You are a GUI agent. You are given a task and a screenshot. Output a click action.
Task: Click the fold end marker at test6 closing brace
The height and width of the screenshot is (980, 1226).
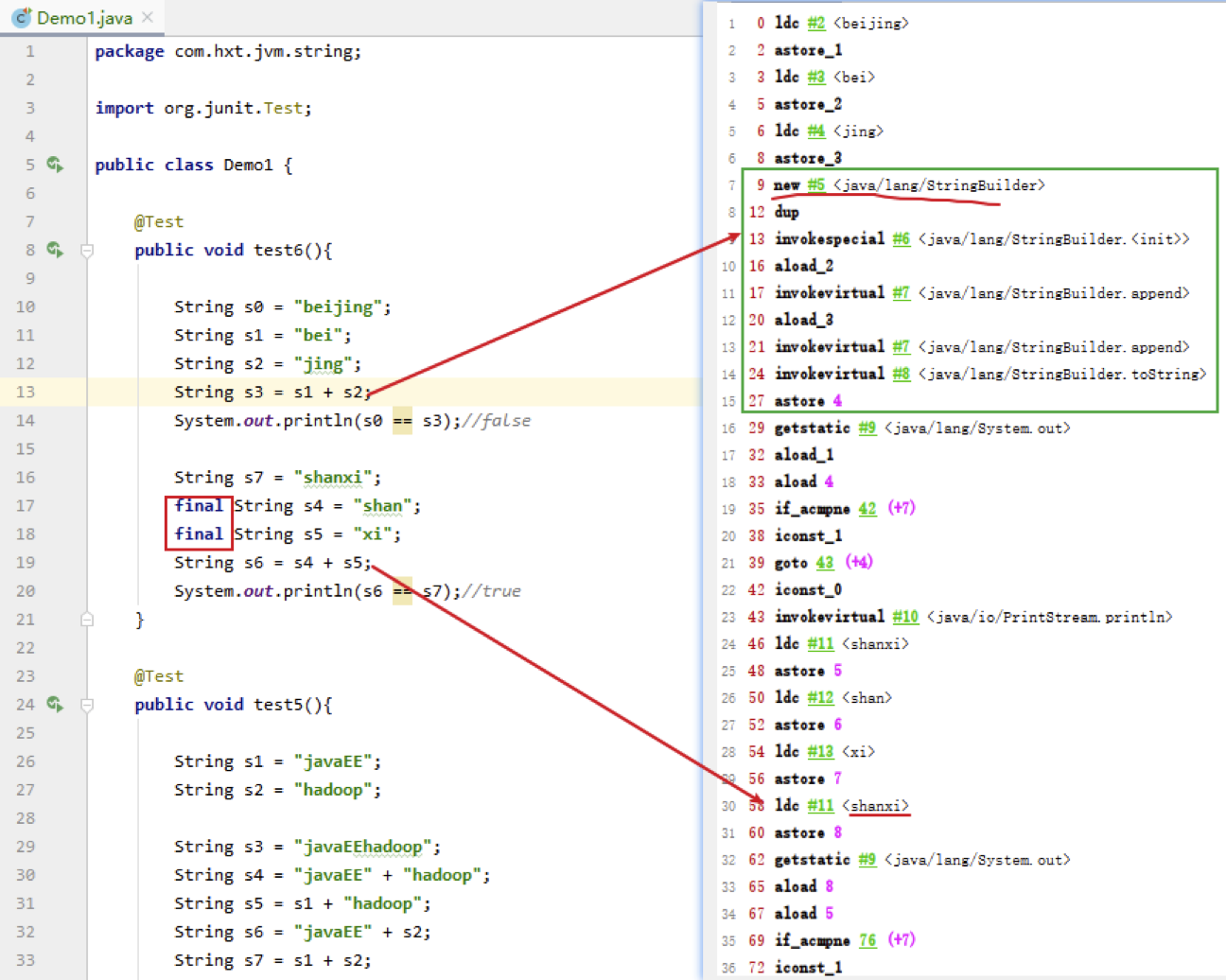87,620
